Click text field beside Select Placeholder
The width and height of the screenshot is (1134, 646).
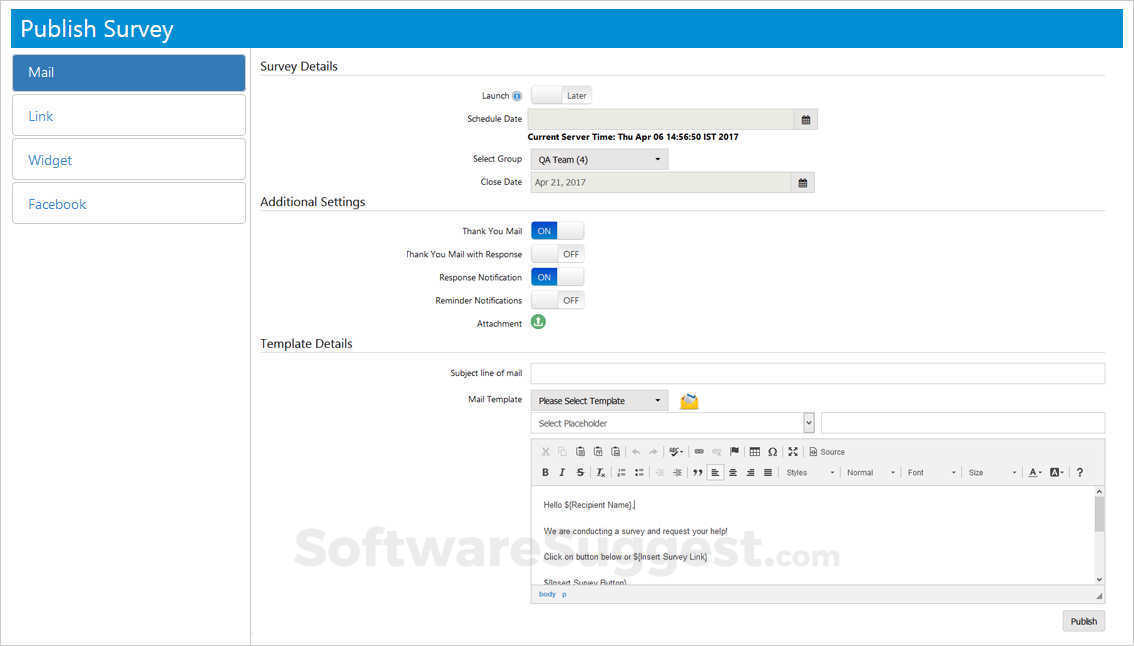(x=963, y=423)
